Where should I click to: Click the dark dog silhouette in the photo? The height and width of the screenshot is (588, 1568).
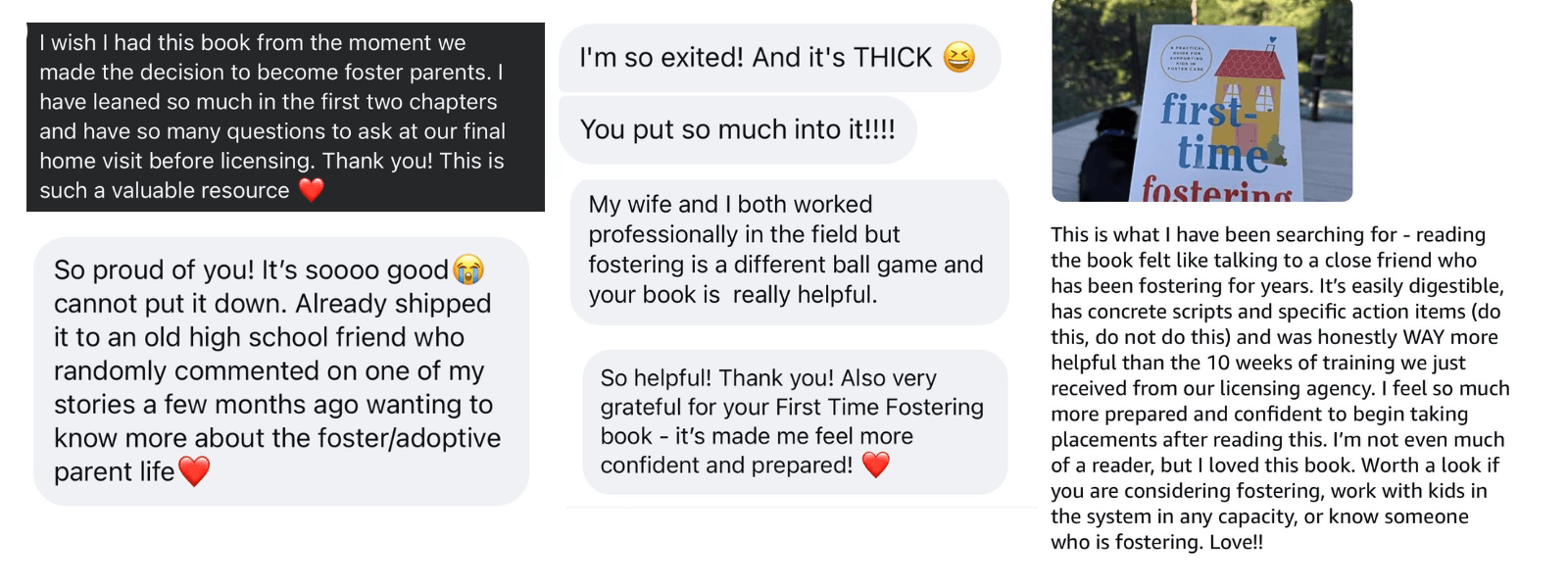(1107, 156)
